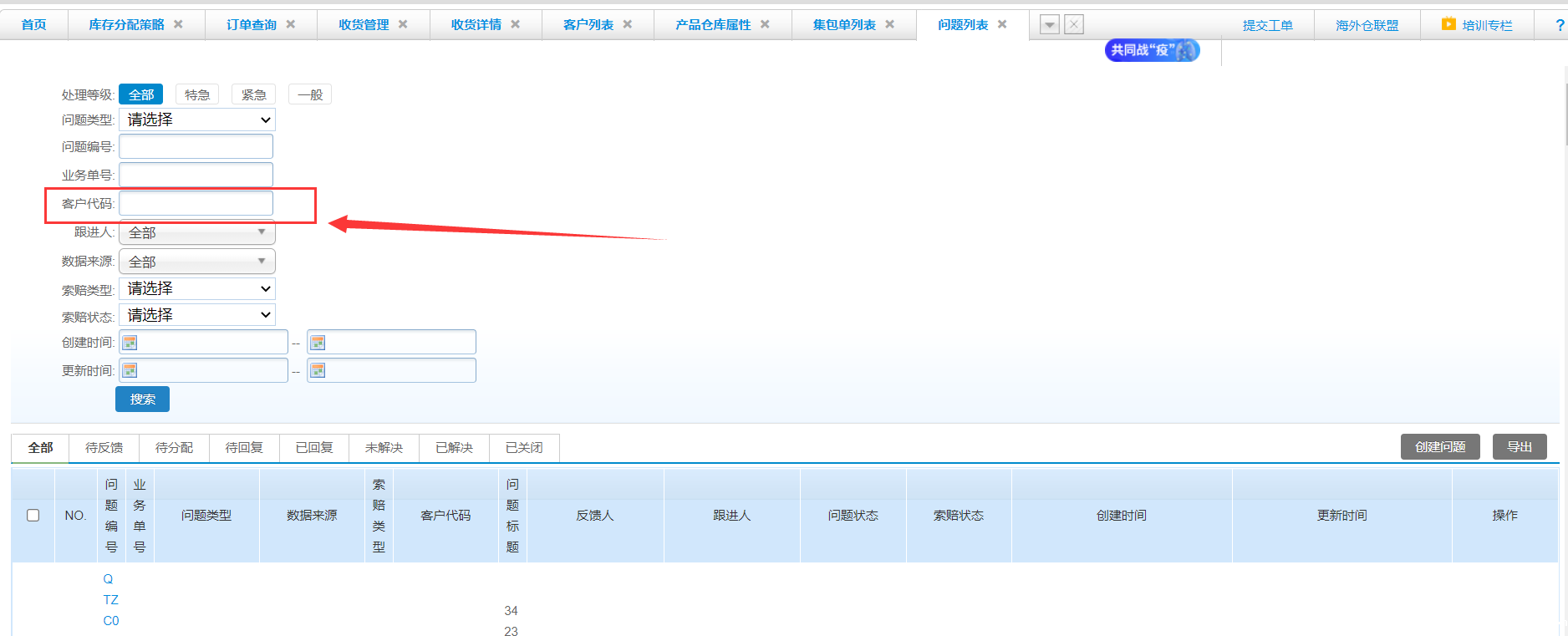Click the 共同战"疫" banner badge
This screenshot has height=636, width=1568.
tap(1152, 50)
